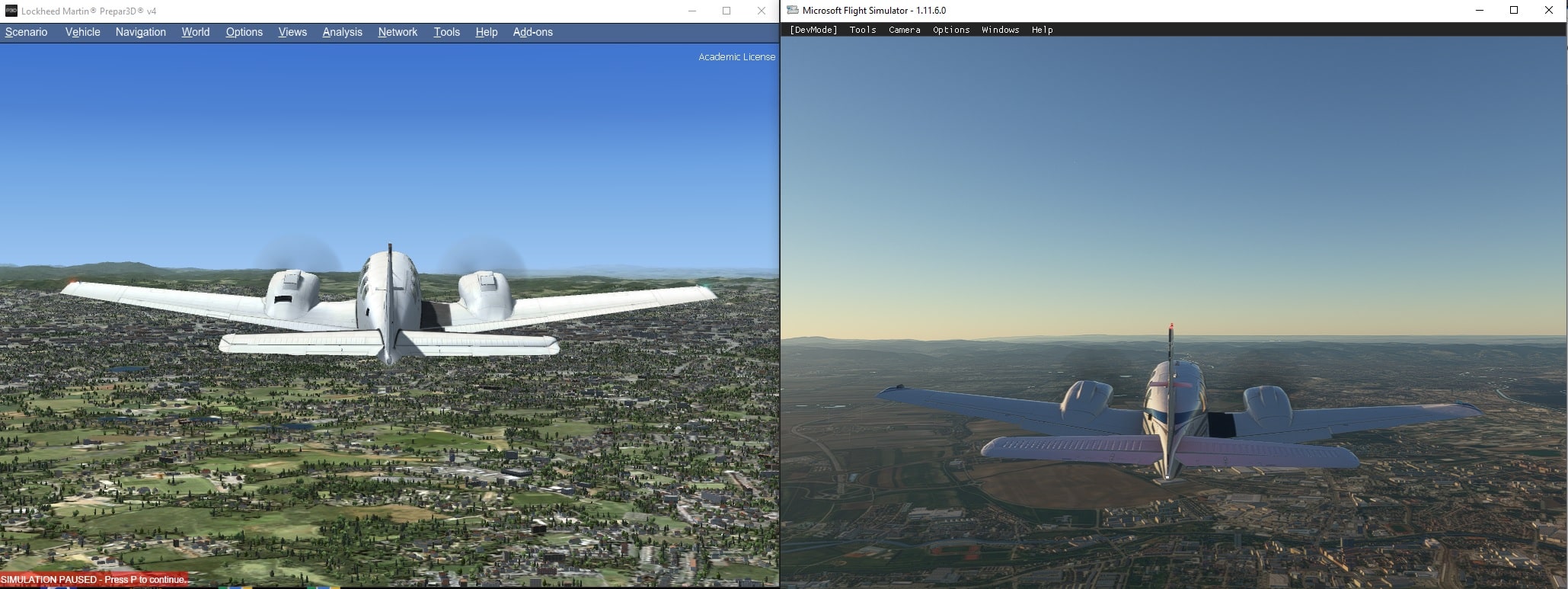Viewport: 1568px width, 589px height.
Task: Minimize the Prepar3D window
Action: 691,11
